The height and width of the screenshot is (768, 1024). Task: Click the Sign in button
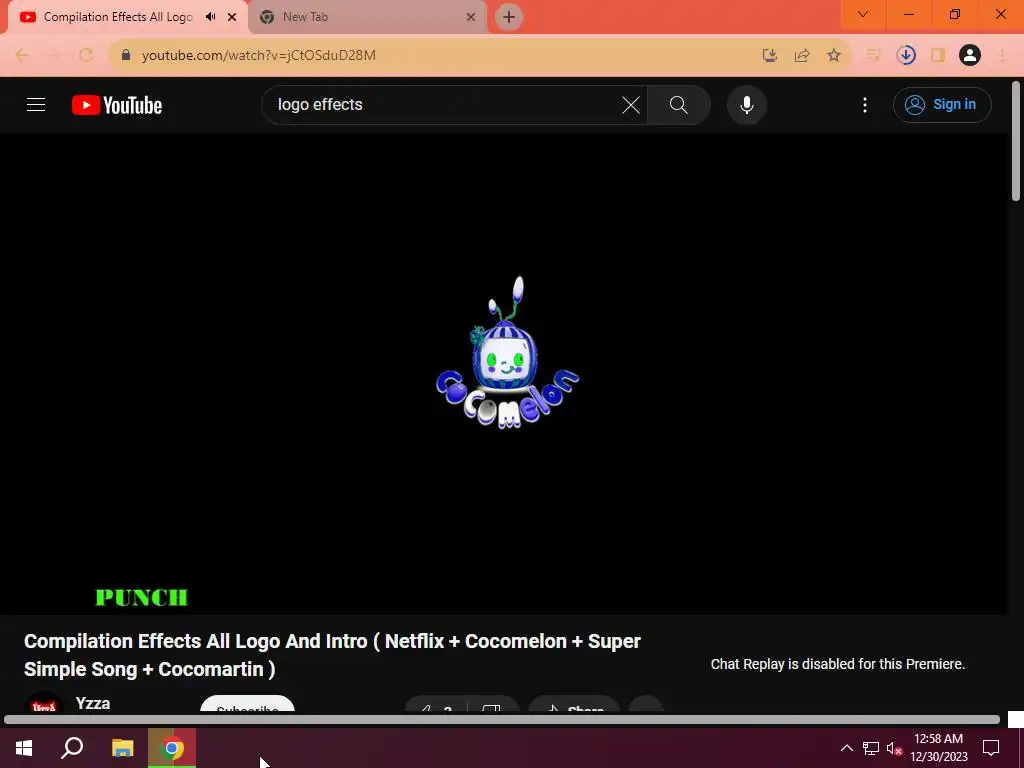[942, 104]
